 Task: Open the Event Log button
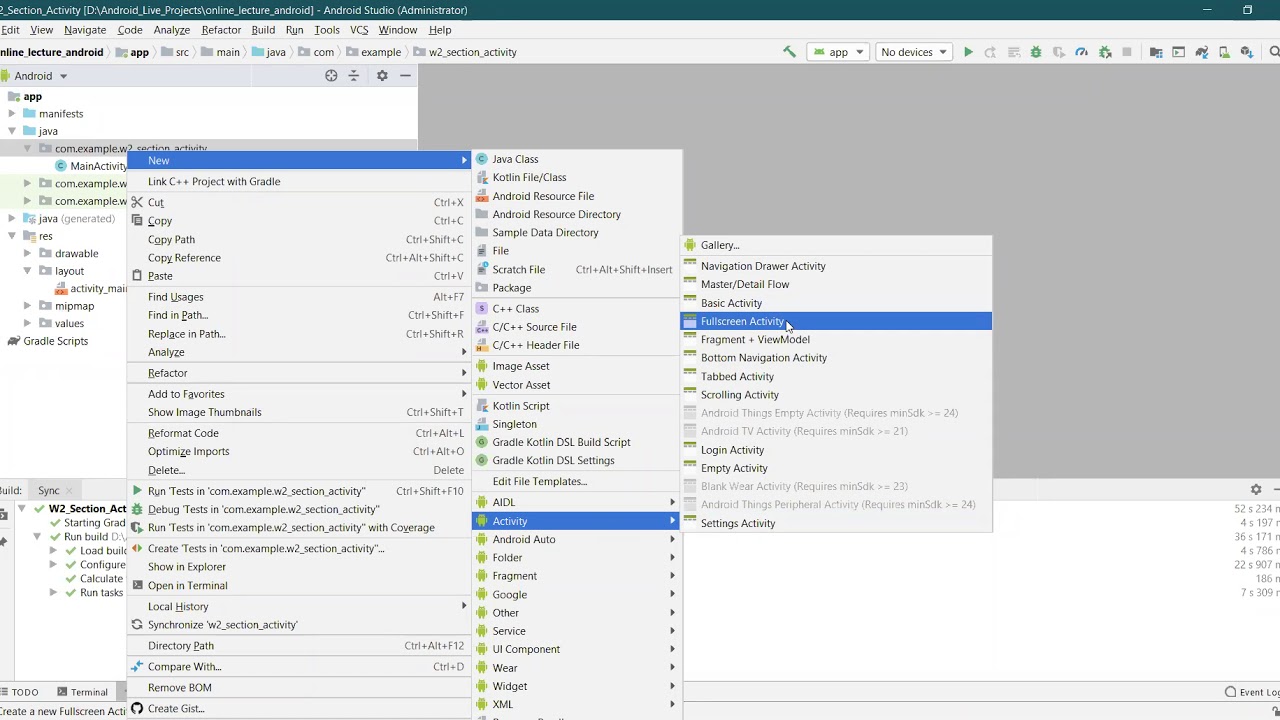(x=1252, y=692)
